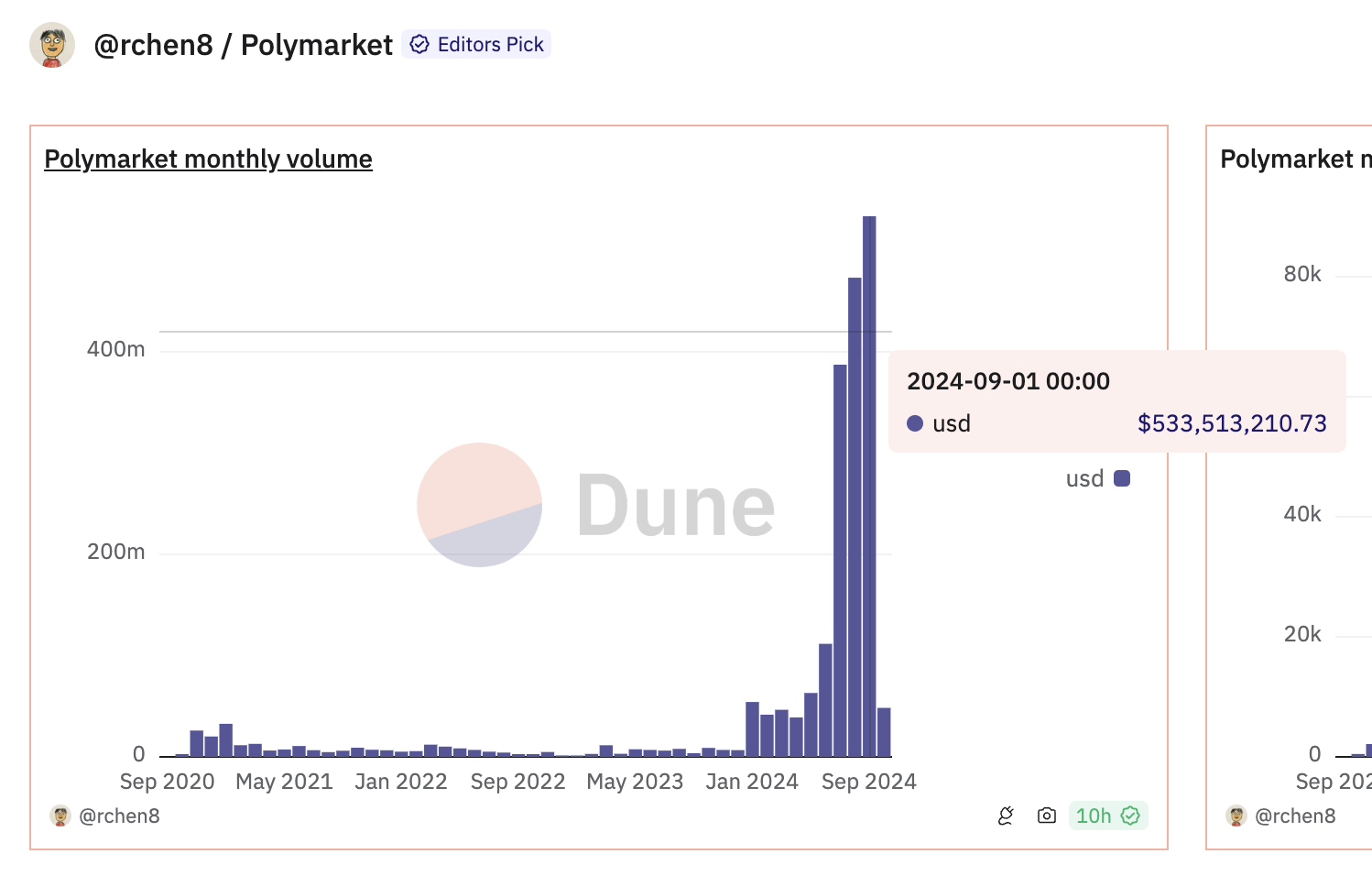This screenshot has width=1372, height=876.
Task: Click the small author avatar in the second chart panel
Action: coord(1236,816)
